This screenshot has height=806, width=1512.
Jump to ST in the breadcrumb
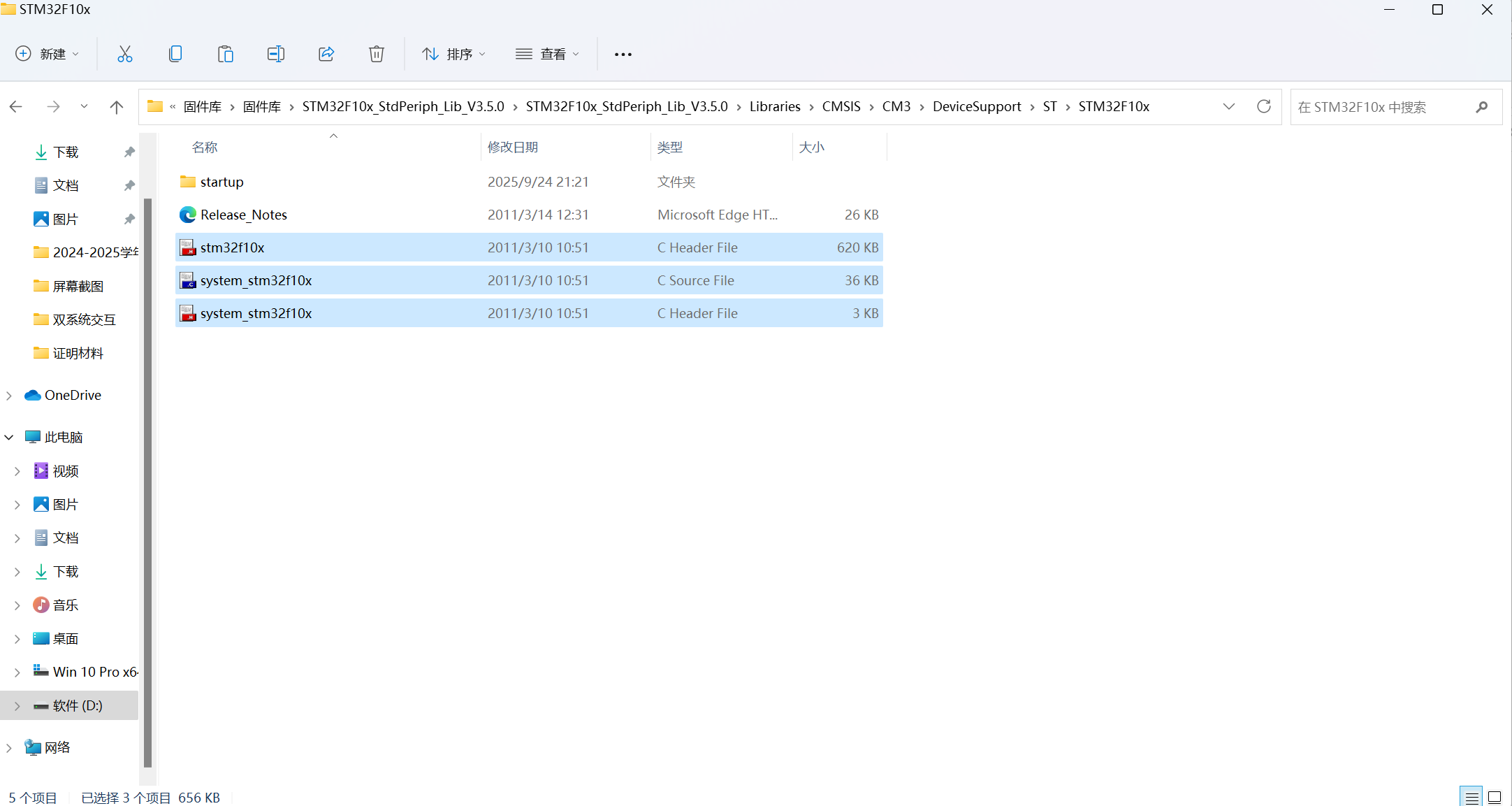(1049, 106)
